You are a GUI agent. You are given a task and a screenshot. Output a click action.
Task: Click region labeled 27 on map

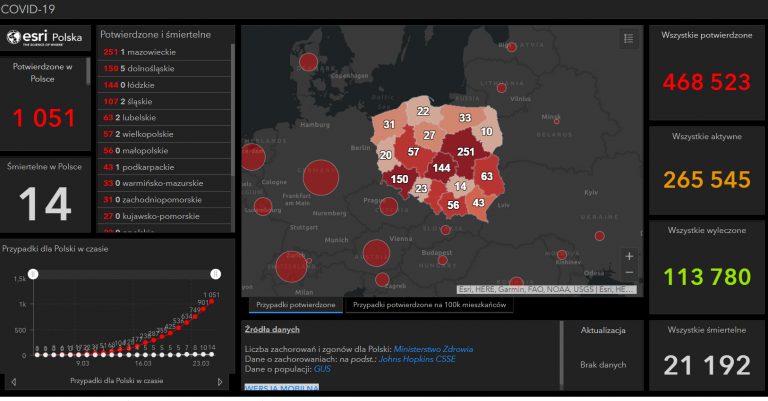430,135
